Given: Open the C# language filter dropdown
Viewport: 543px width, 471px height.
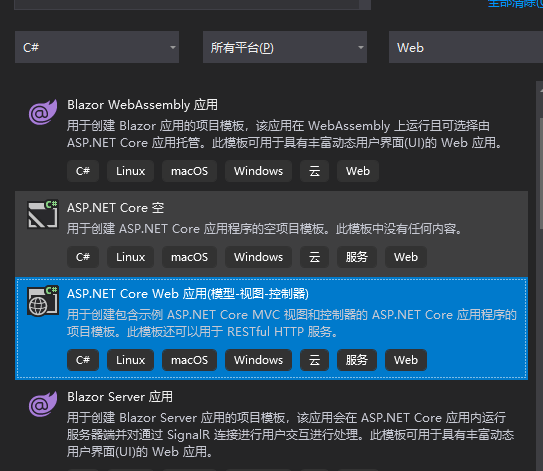Looking at the screenshot, I should pyautogui.click(x=97, y=47).
